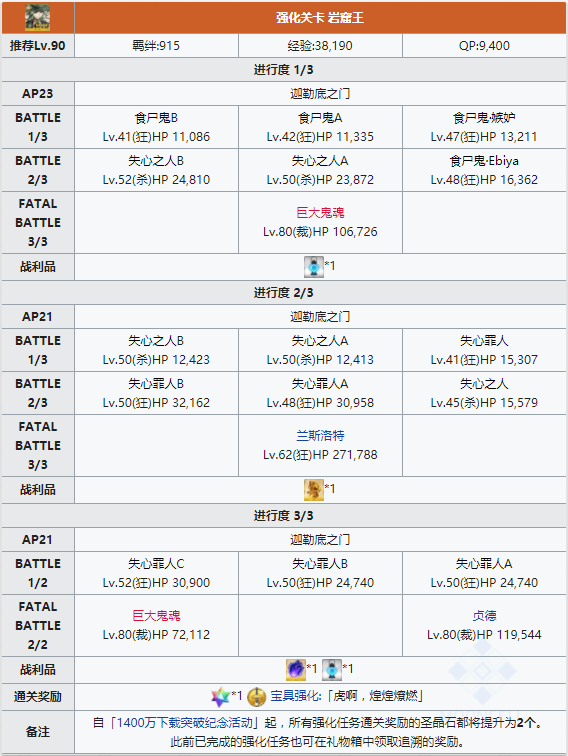Click the 强化关卡 岩窟王 title header
The width and height of the screenshot is (568, 756).
pyautogui.click(x=320, y=18)
